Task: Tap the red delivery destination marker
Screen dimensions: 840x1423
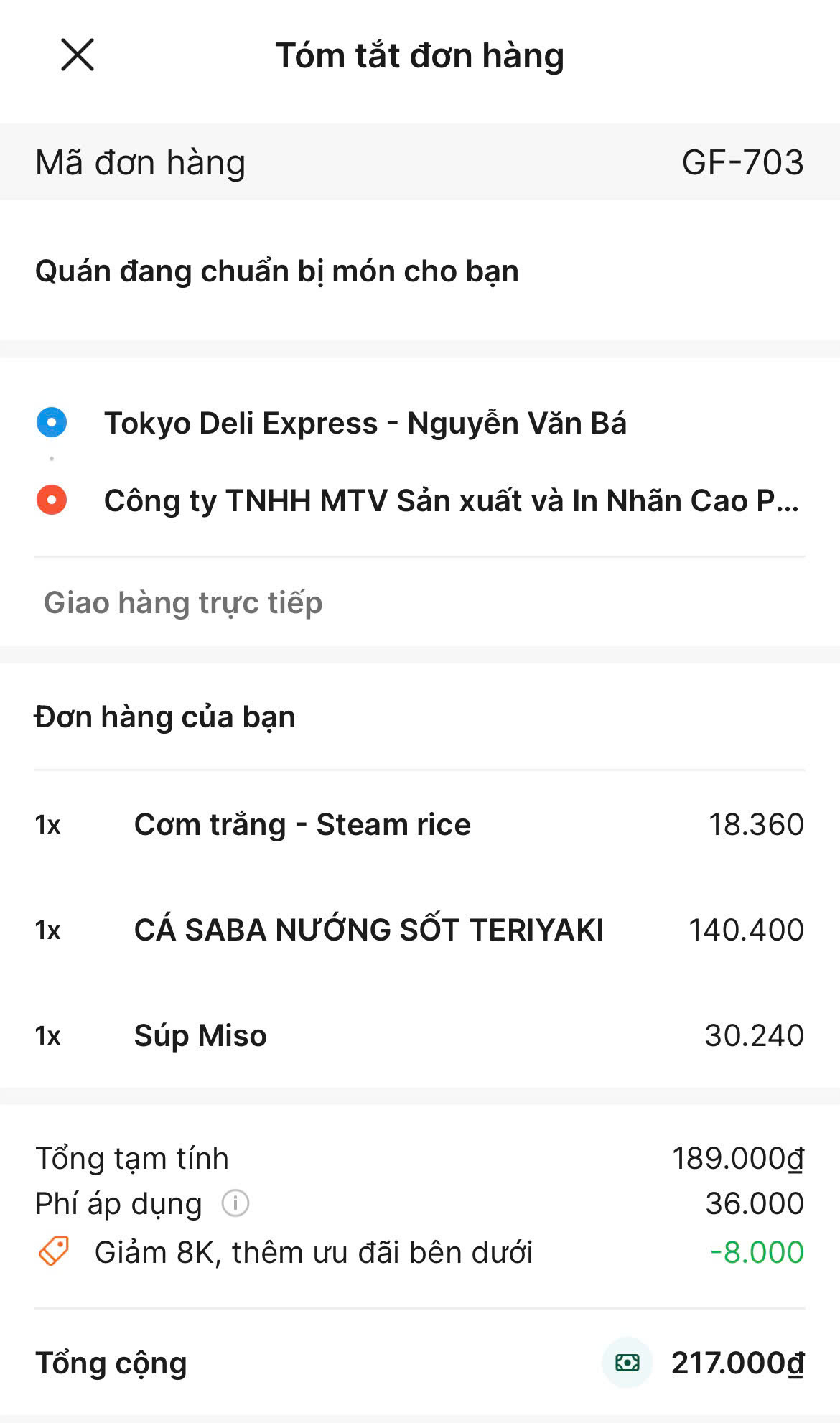Action: pos(52,500)
